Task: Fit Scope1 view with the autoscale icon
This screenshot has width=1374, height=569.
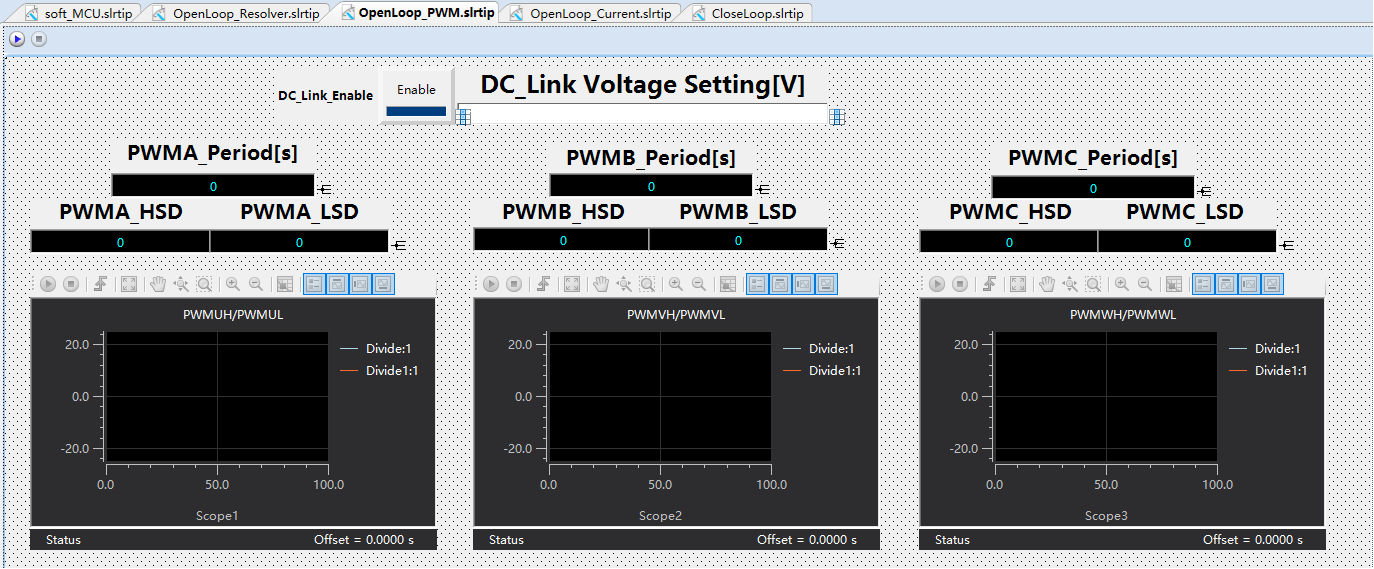Action: [x=129, y=284]
